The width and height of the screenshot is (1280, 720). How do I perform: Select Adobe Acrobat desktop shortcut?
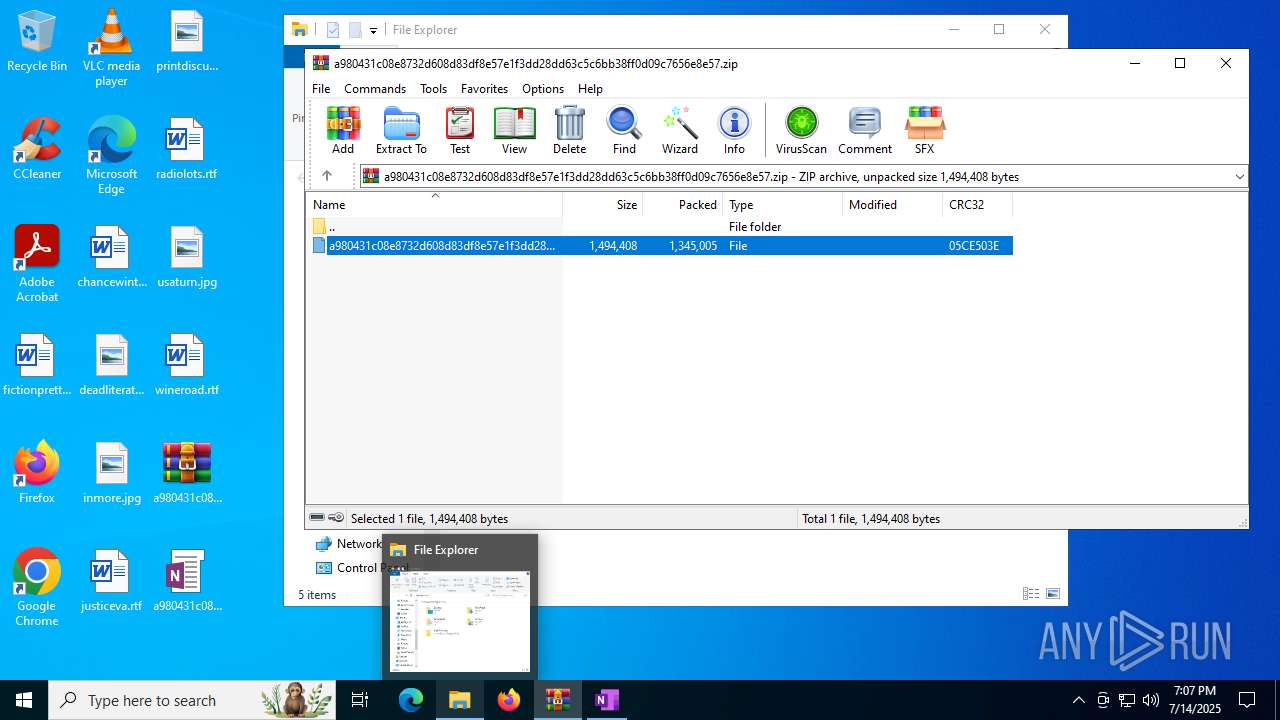[x=37, y=264]
